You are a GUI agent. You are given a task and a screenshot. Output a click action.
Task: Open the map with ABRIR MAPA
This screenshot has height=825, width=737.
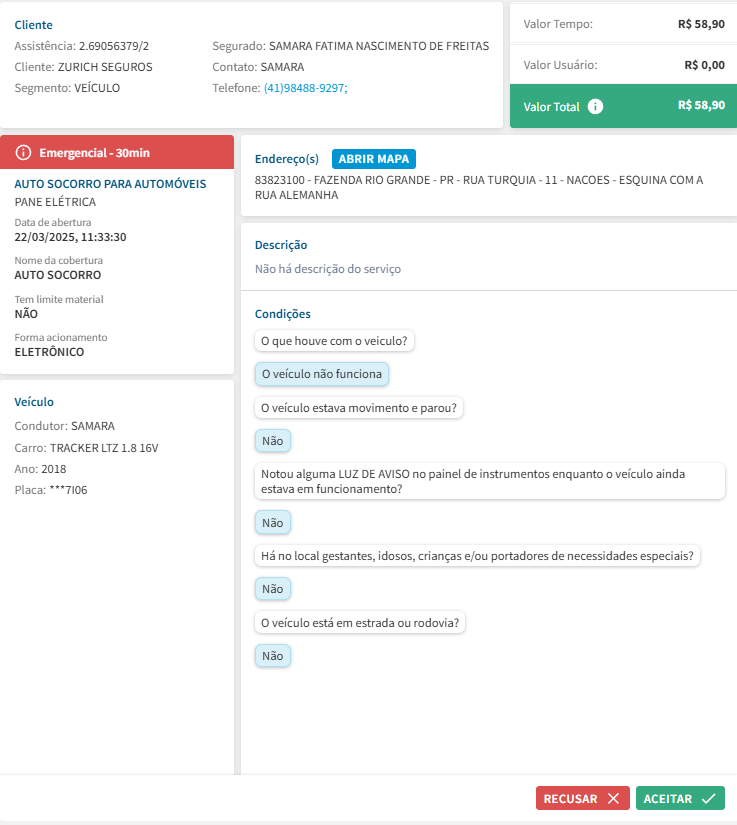click(x=373, y=159)
